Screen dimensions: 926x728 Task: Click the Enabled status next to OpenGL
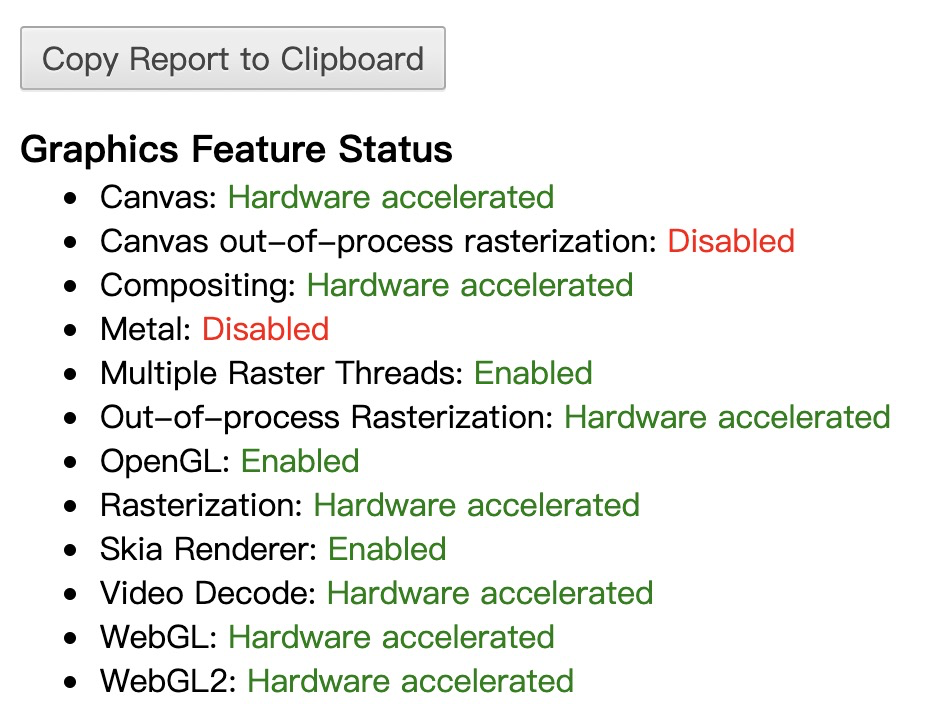pos(300,461)
